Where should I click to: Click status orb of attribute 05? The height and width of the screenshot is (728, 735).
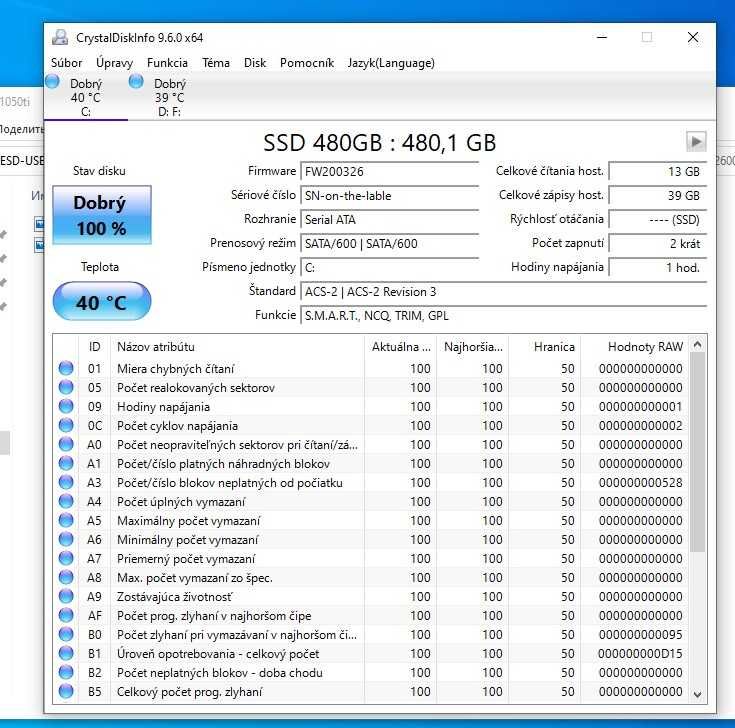66,387
